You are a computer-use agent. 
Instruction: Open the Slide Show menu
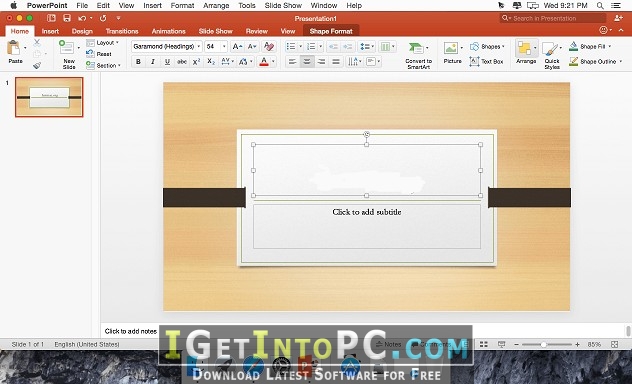(283, 6)
